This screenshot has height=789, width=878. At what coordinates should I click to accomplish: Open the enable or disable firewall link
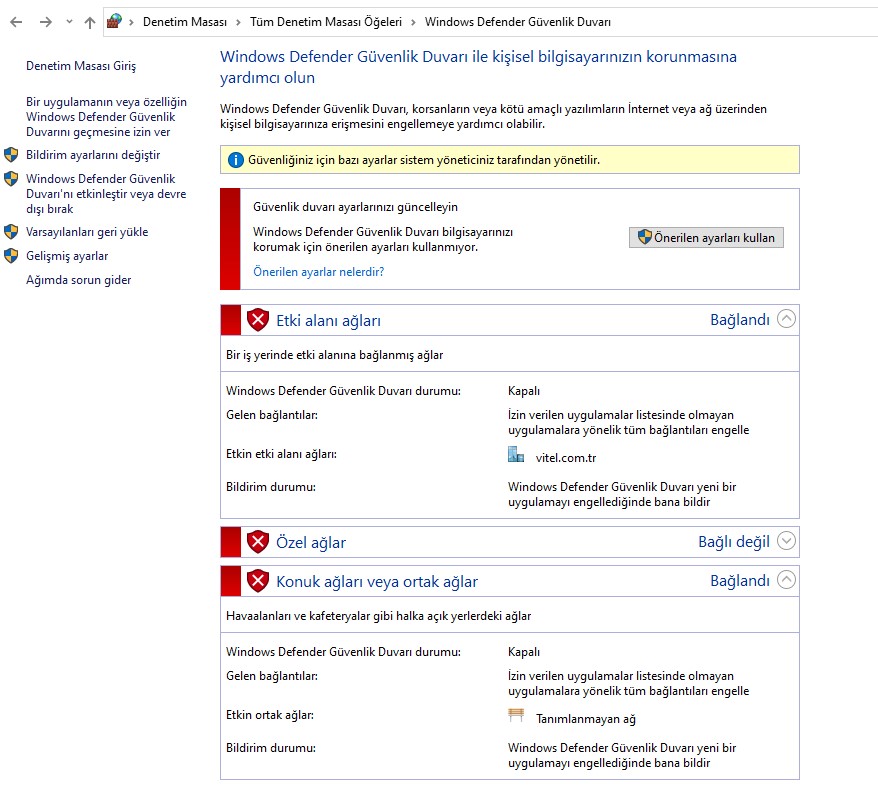coord(106,194)
